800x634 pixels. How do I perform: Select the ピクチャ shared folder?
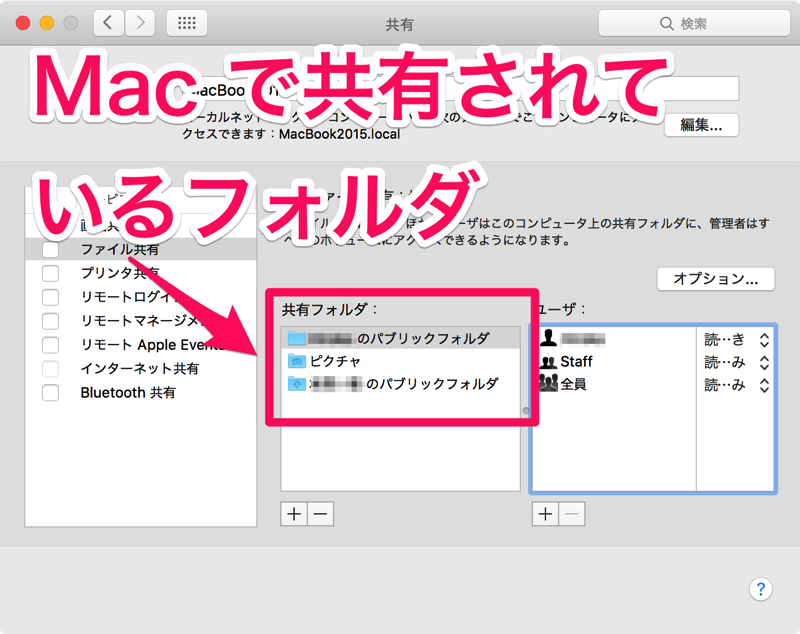point(401,361)
